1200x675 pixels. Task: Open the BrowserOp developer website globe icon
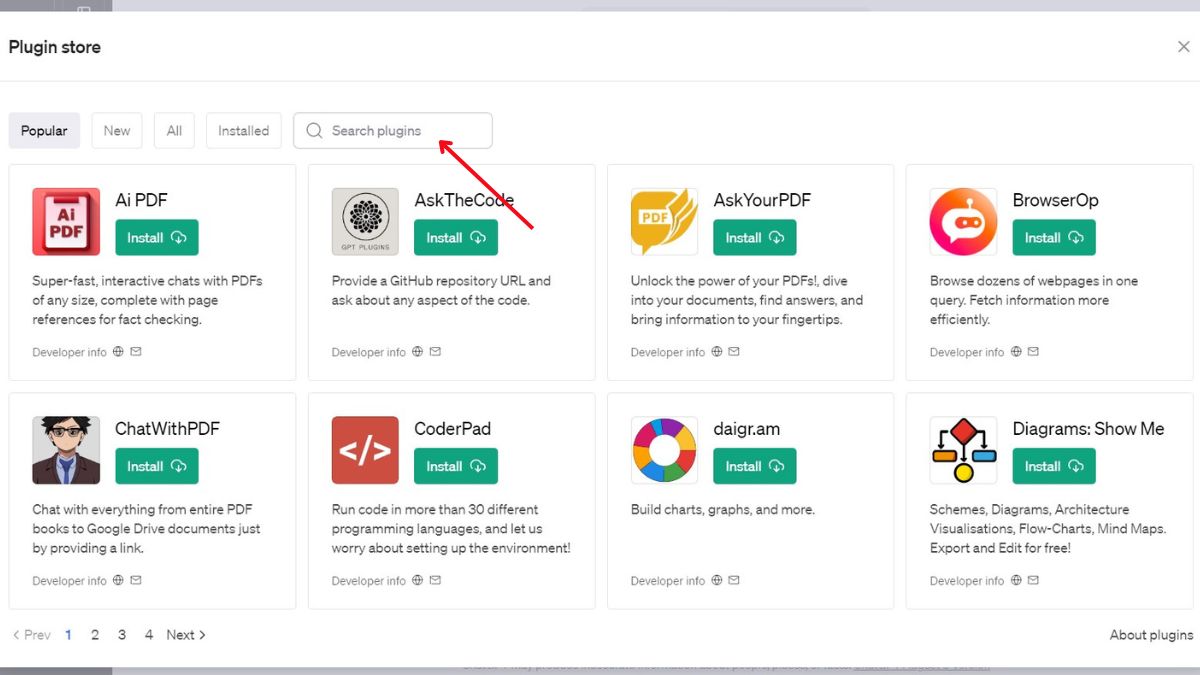[x=1015, y=352]
